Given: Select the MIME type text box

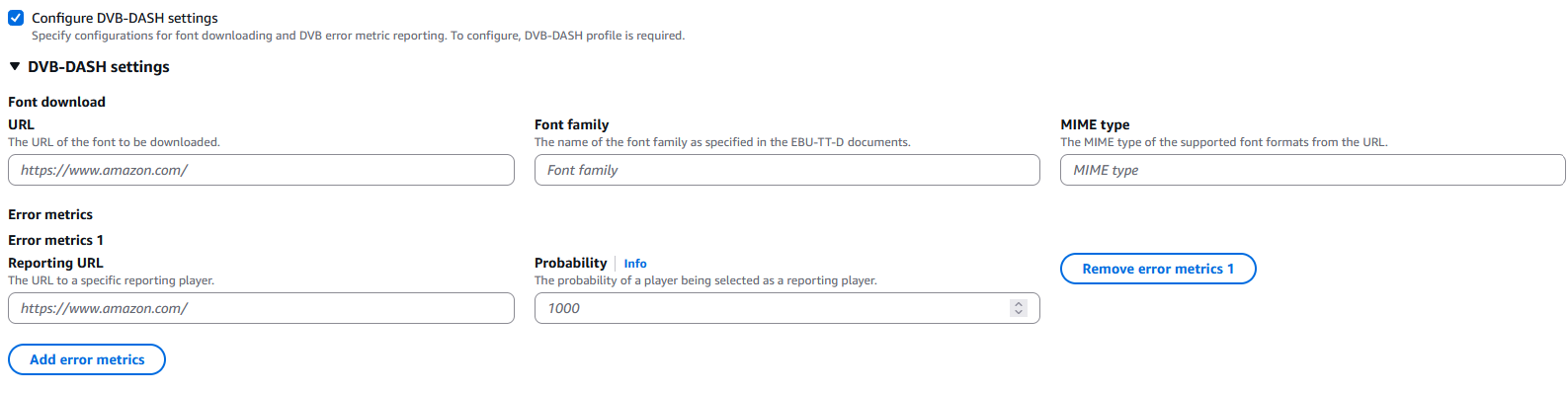Looking at the screenshot, I should pos(1312,170).
